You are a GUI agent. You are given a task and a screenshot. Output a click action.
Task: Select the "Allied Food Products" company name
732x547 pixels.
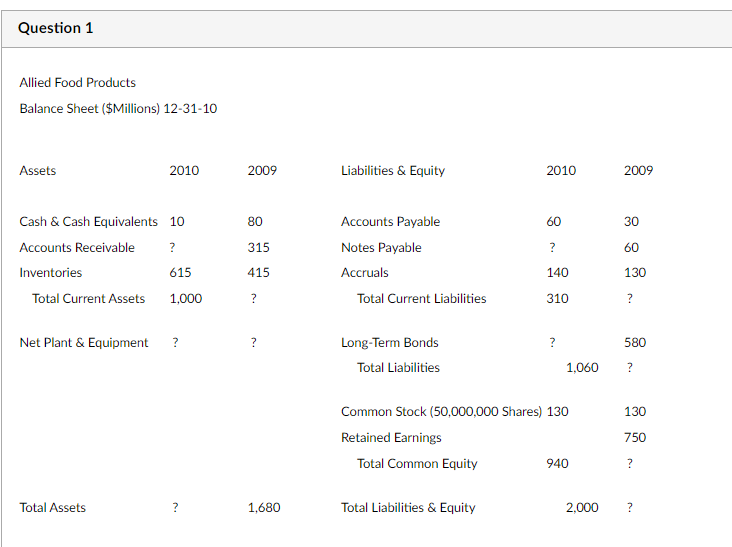point(77,83)
